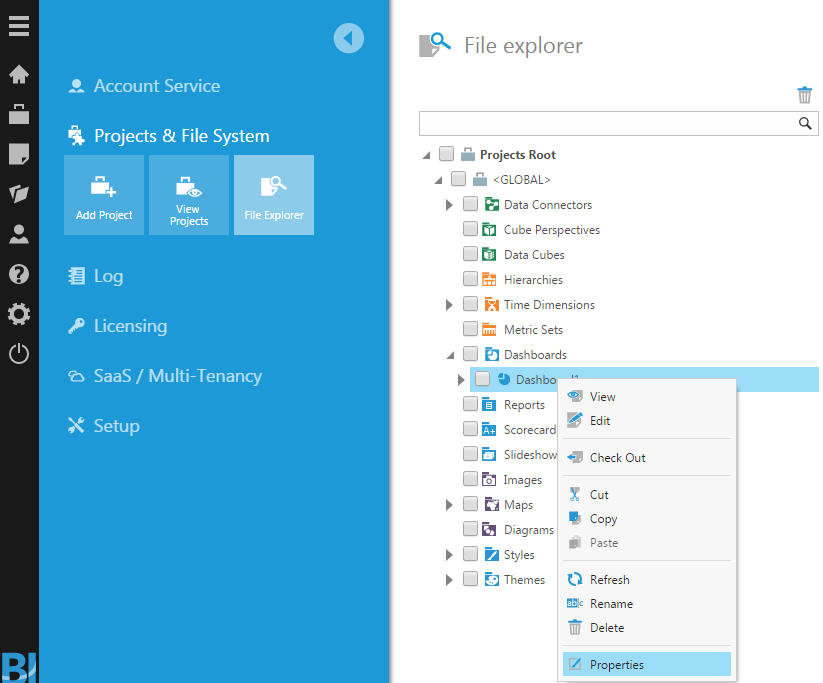This screenshot has height=683, width=823.
Task: Go to the Home icon in sidebar
Action: tap(19, 74)
